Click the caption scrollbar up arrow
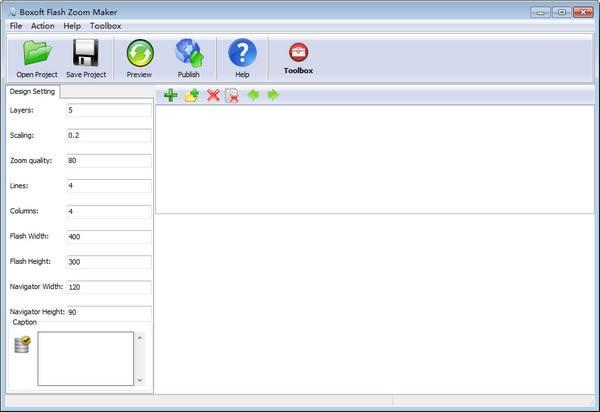600x412 pixels. coord(140,337)
